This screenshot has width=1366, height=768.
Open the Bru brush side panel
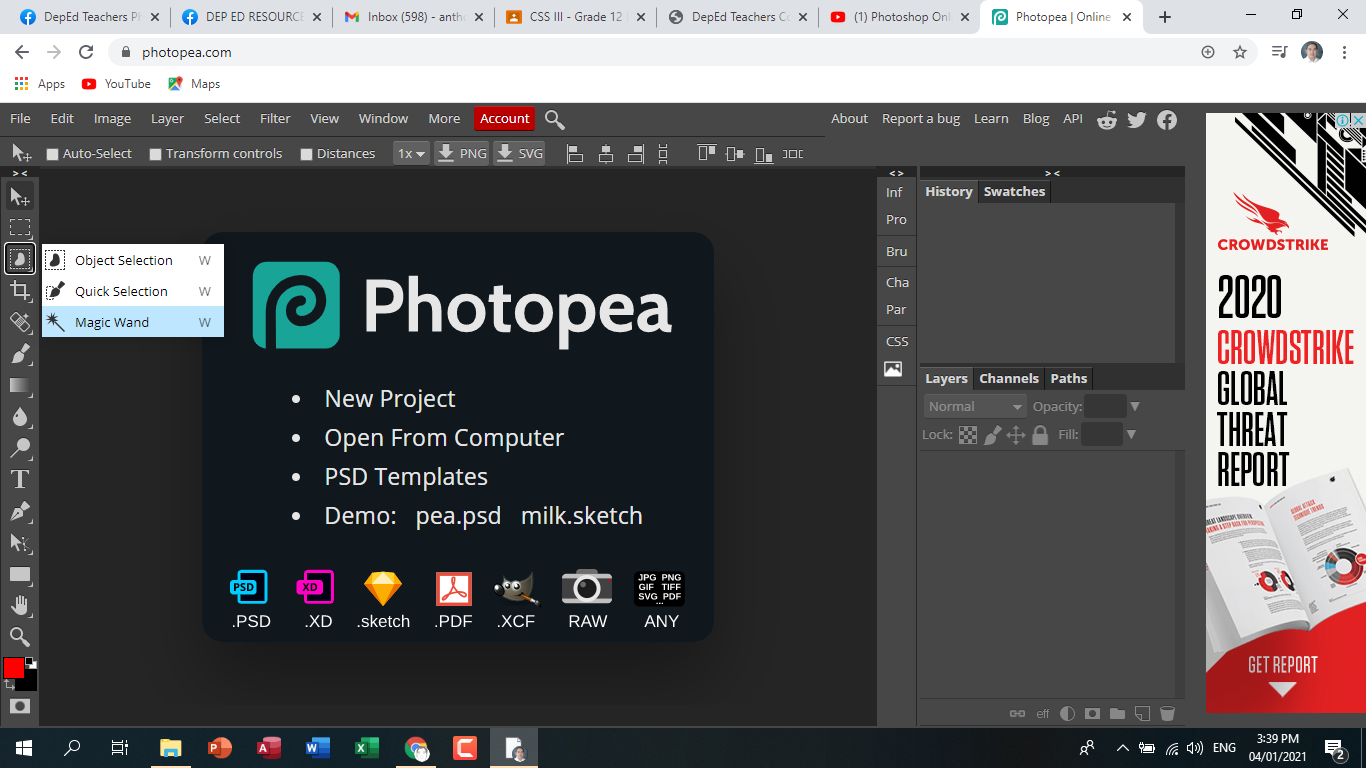point(896,251)
